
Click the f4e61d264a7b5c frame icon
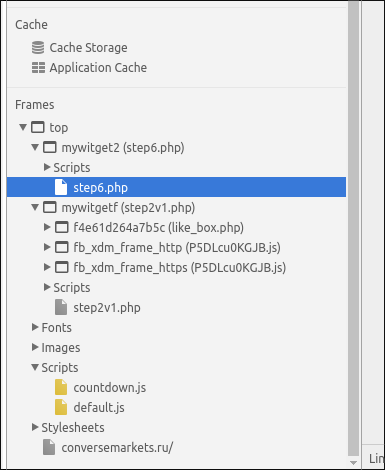click(62, 227)
